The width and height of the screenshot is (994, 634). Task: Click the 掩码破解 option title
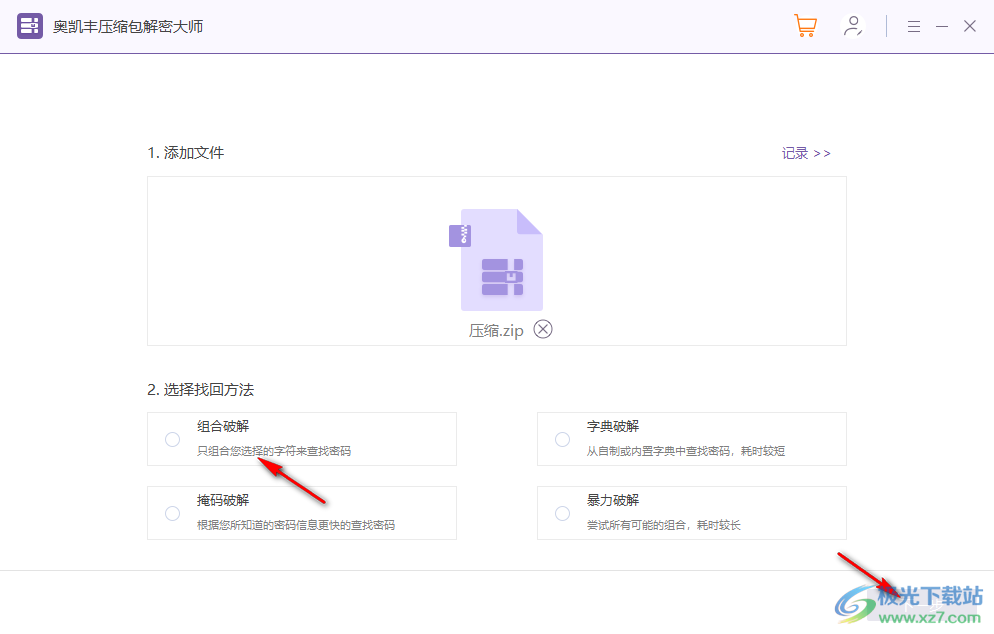point(223,500)
